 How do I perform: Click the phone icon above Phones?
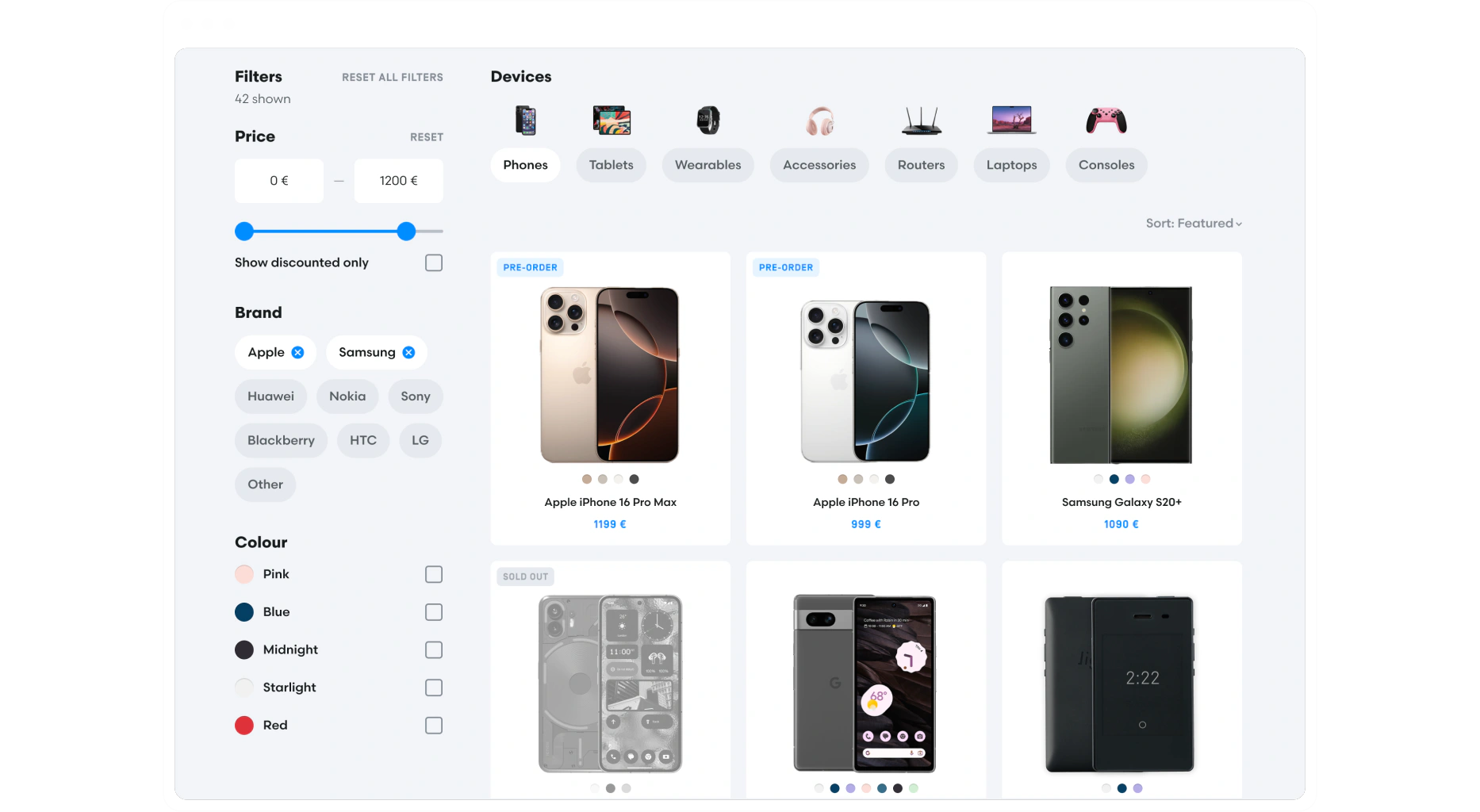pos(526,121)
